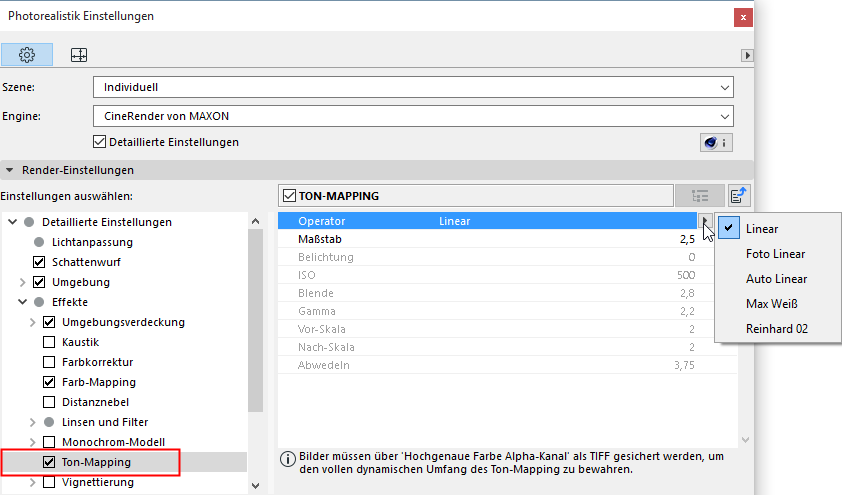Viewport: 842px width, 495px height.
Task: Click the import settings icon beside Ton-Mapping header
Action: pyautogui.click(x=739, y=196)
